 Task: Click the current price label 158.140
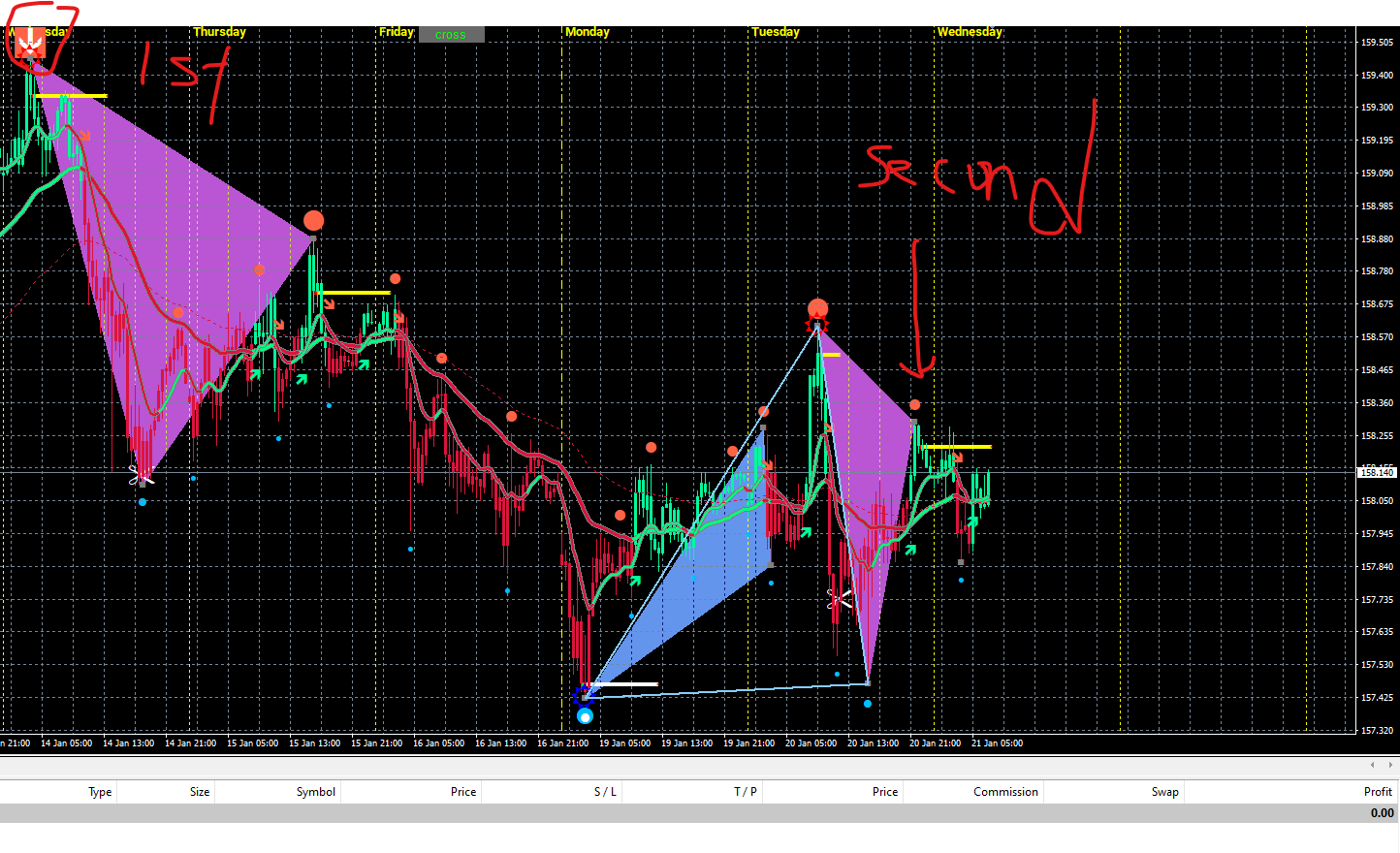point(1377,472)
